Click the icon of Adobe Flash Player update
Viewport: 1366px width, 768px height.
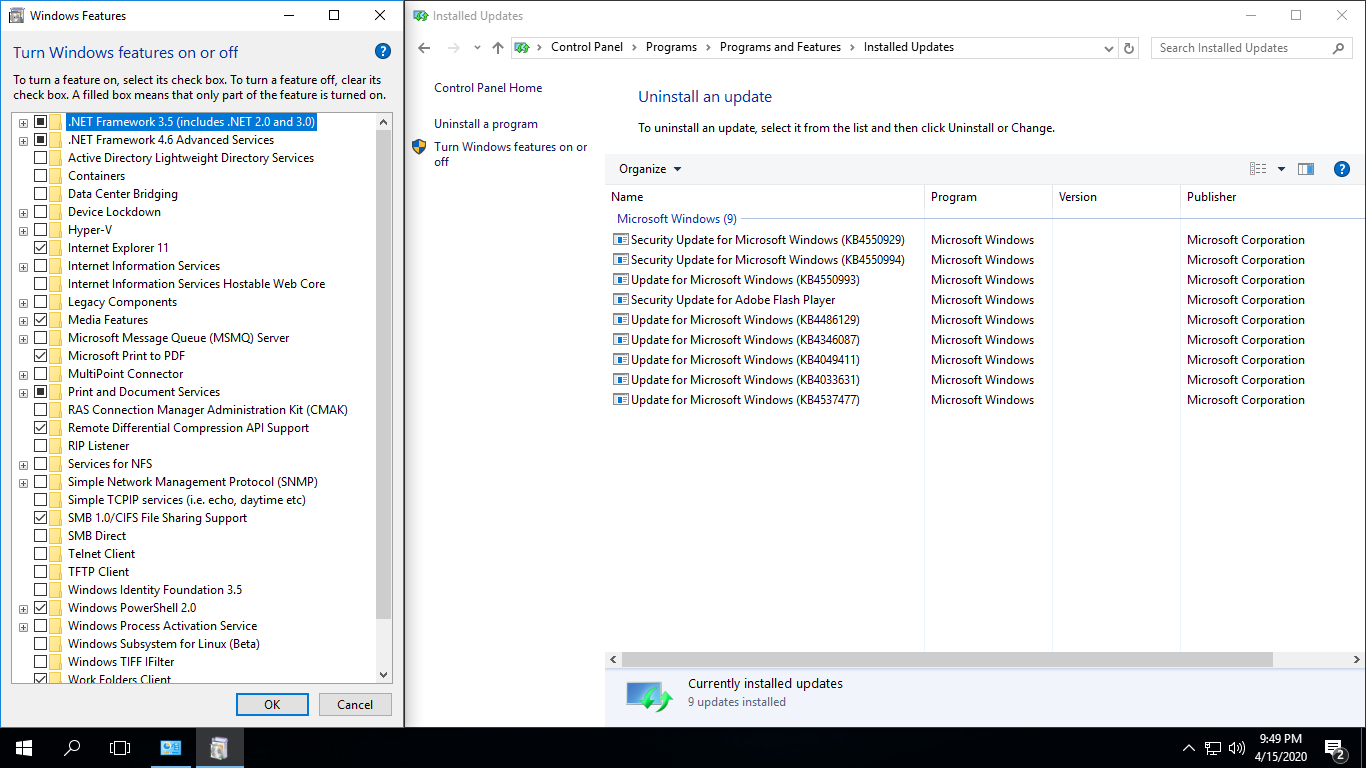620,300
